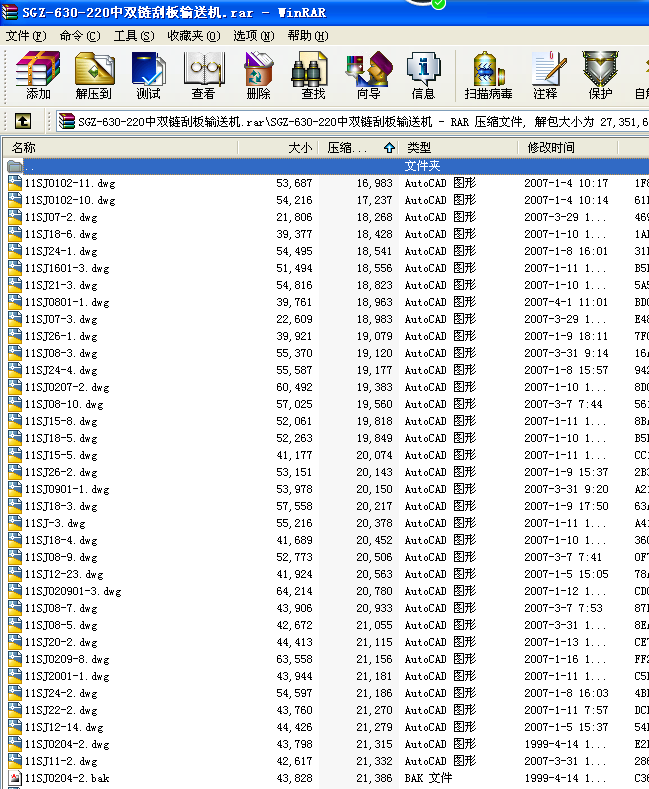Screen dimensions: 649x789
Task: Select file 11SJ08-7.dwg
Action: [61, 608]
